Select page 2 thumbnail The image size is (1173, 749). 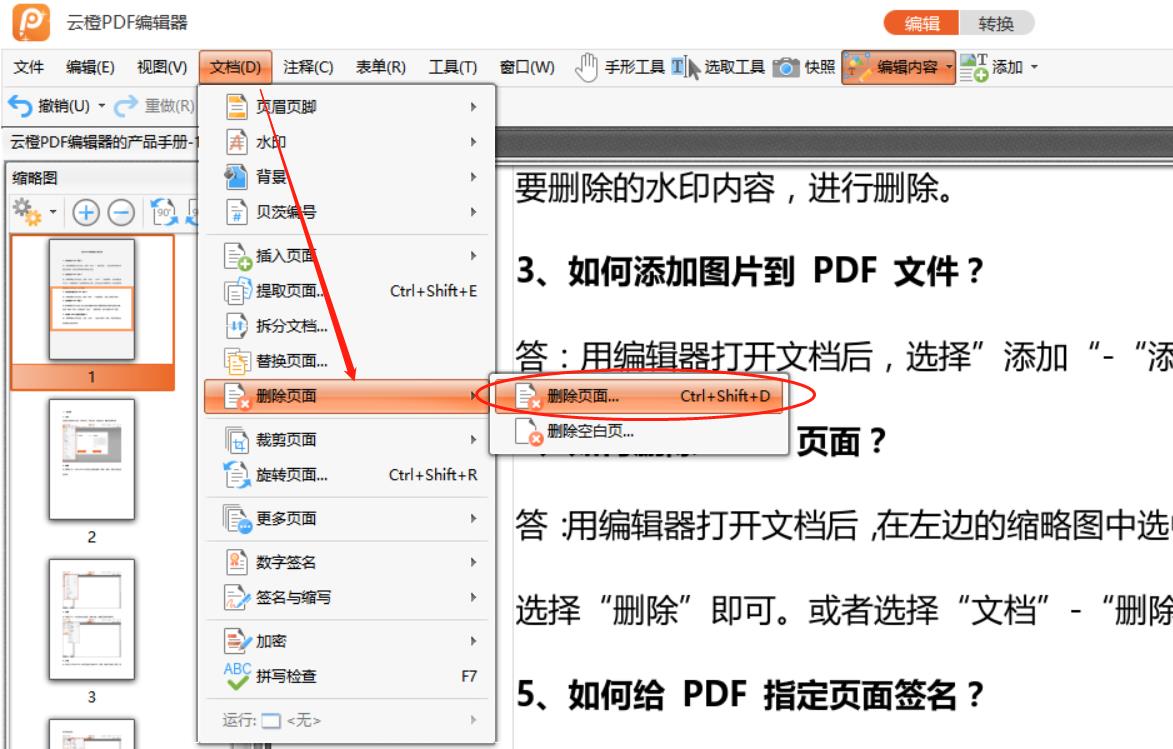tap(92, 459)
